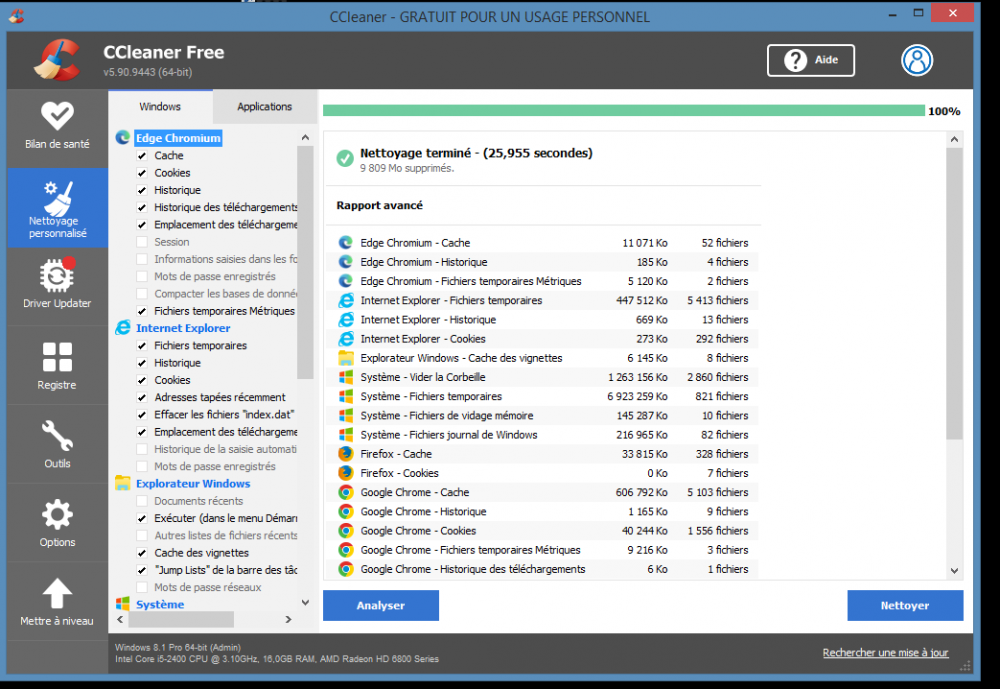This screenshot has height=689, width=1000.
Task: Click the report list scroll down arrow
Action: (x=954, y=570)
